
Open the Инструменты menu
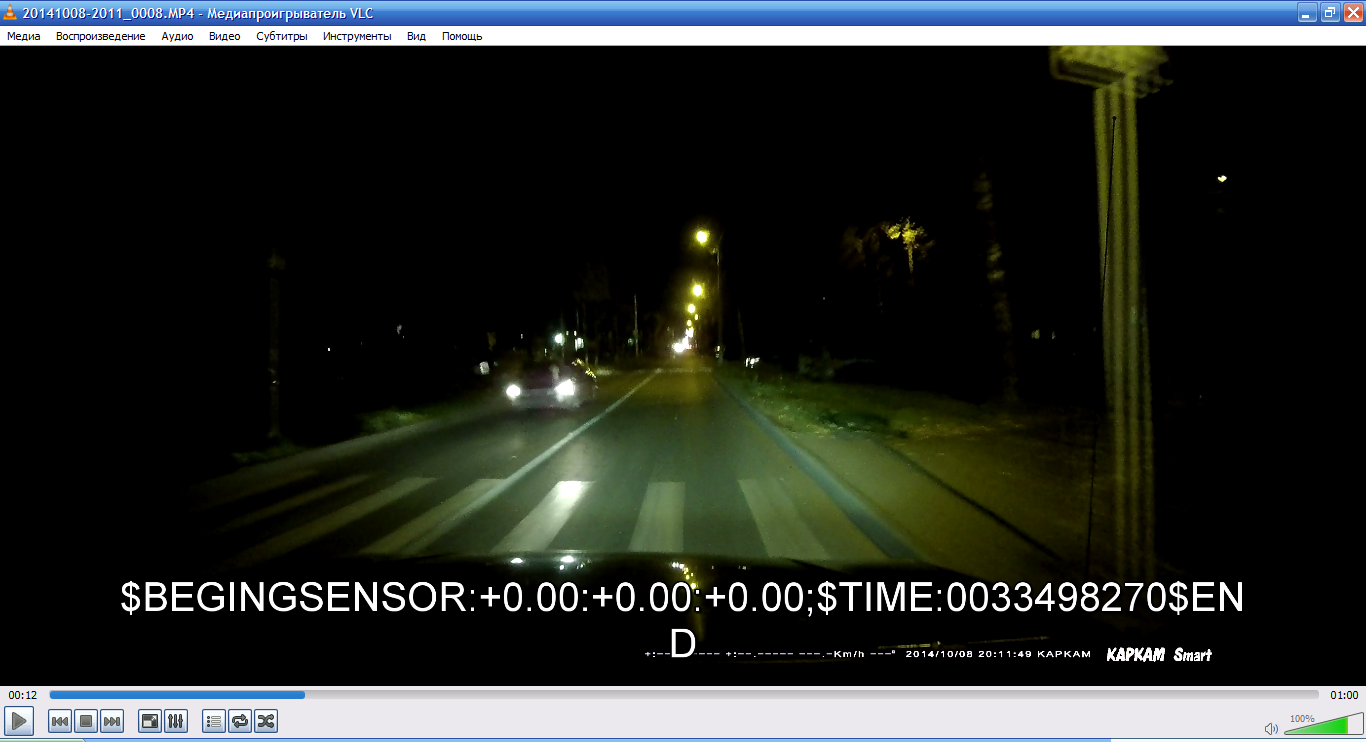pyautogui.click(x=357, y=36)
